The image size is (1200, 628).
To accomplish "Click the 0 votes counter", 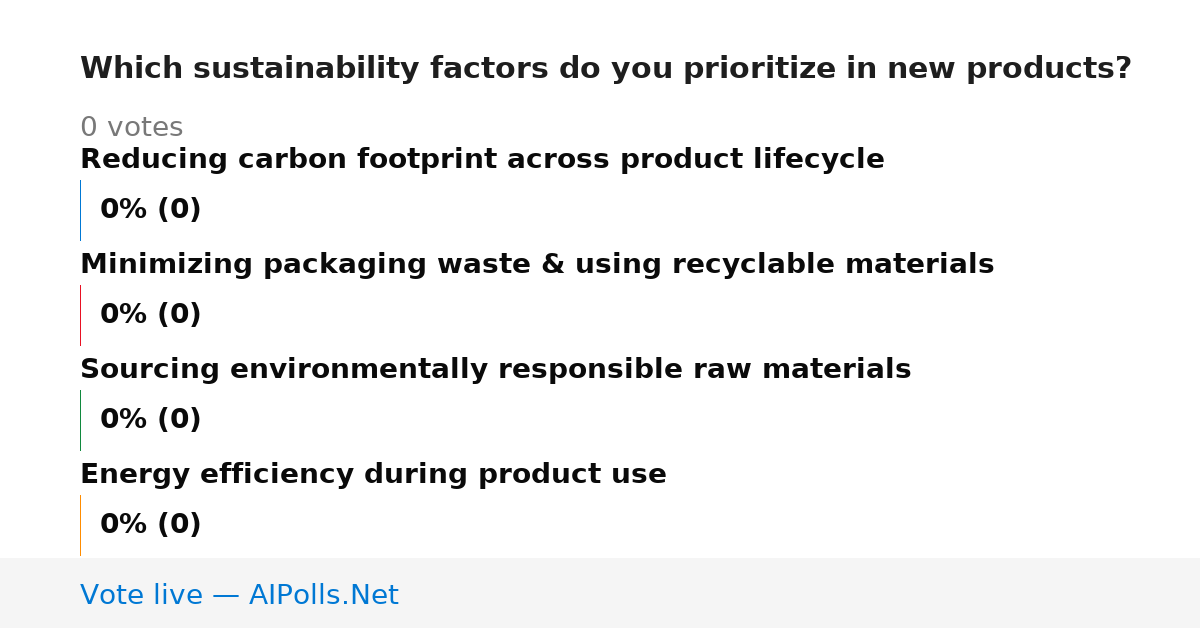I will point(131,128).
